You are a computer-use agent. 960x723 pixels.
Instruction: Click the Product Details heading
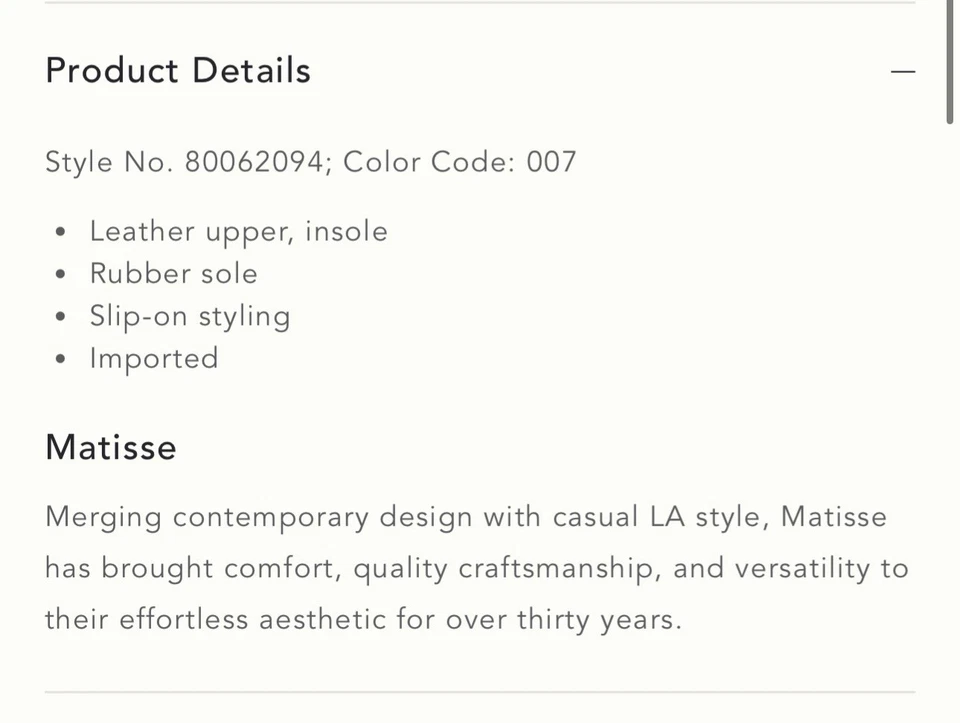pyautogui.click(x=178, y=71)
